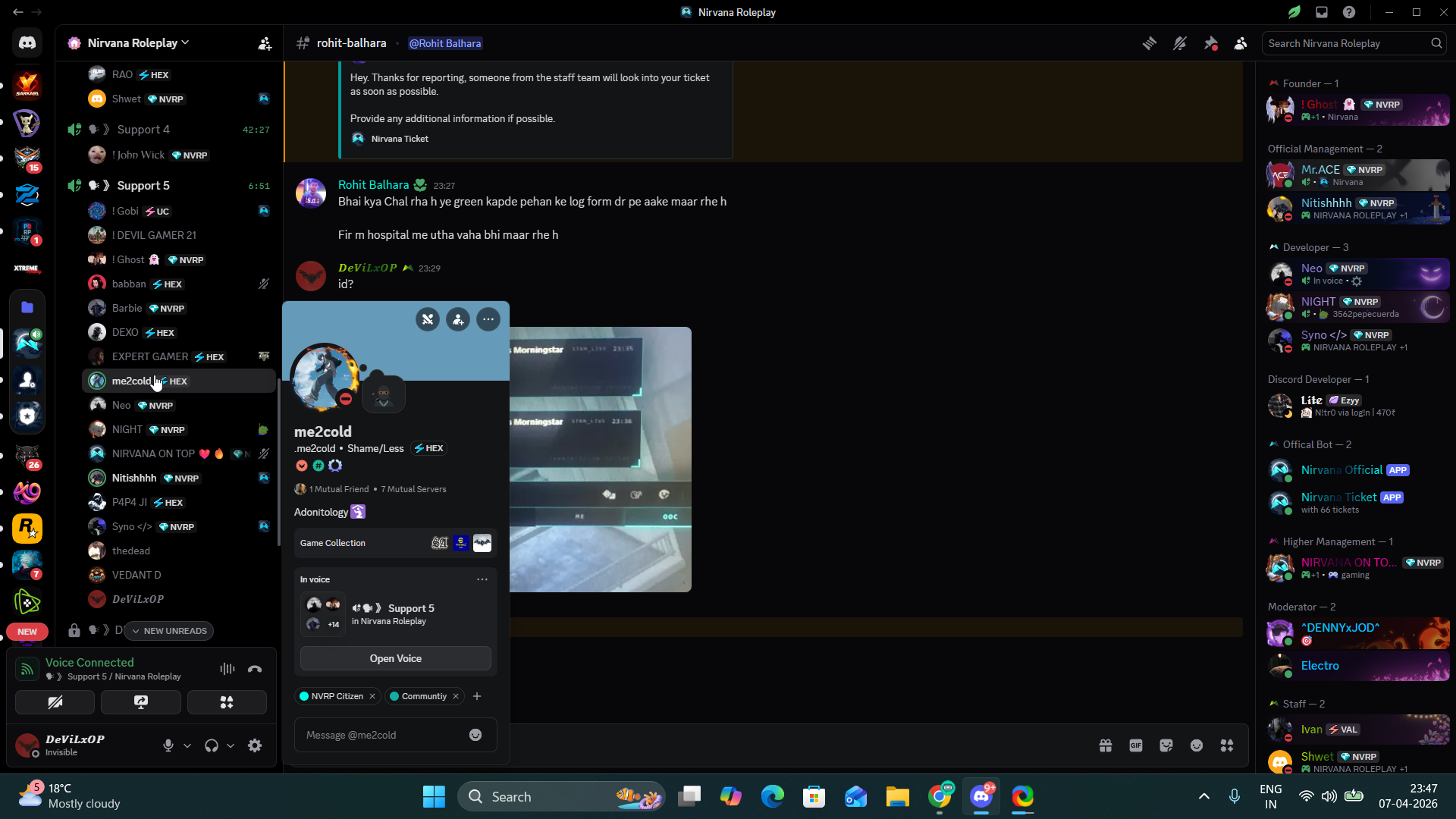Toggle noise suppression in voice panel
This screenshot has height=819, width=1456.
(x=227, y=669)
